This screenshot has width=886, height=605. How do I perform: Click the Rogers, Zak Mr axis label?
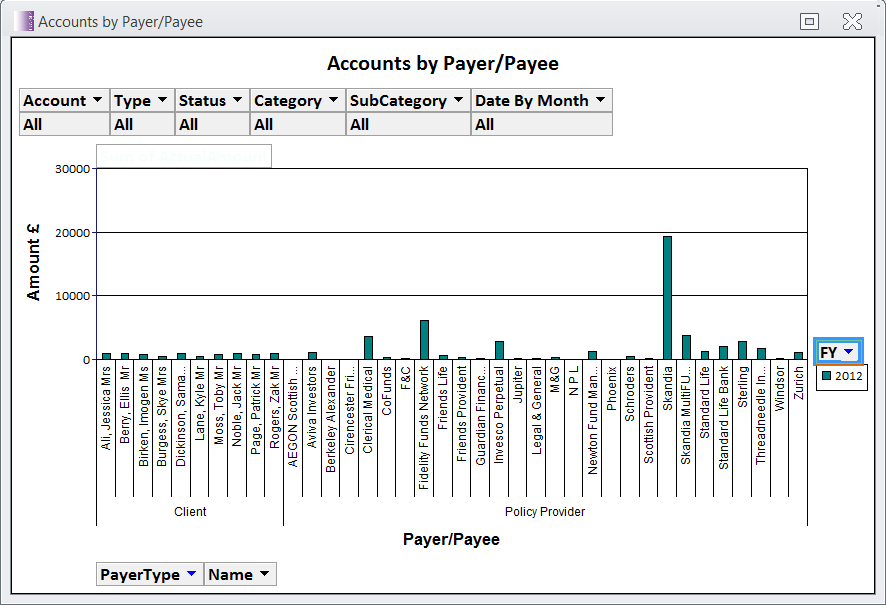point(274,408)
